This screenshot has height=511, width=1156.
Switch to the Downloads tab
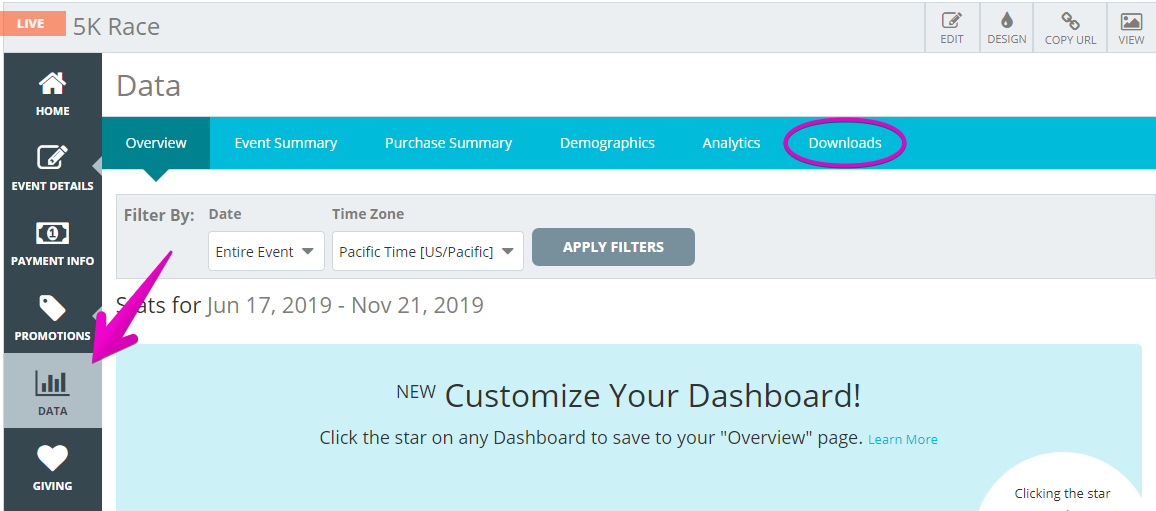click(x=845, y=143)
